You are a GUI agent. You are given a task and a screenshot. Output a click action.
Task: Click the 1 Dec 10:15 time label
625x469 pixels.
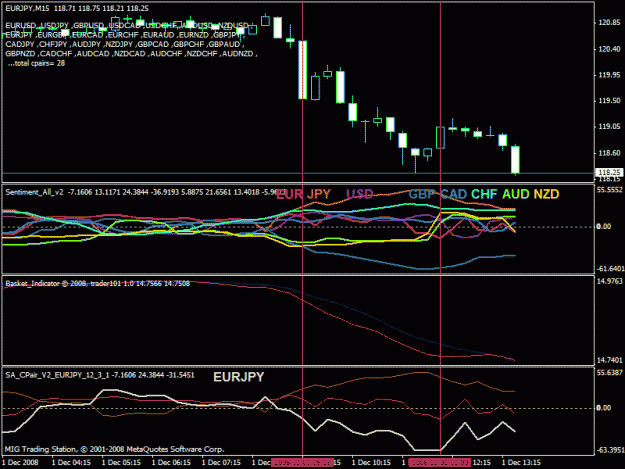click(x=371, y=463)
